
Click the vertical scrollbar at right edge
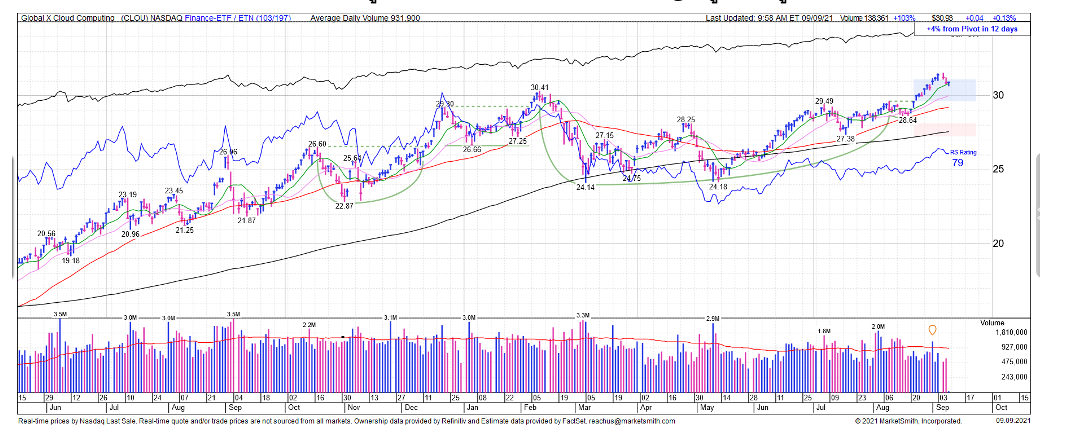[x=1040, y=150]
